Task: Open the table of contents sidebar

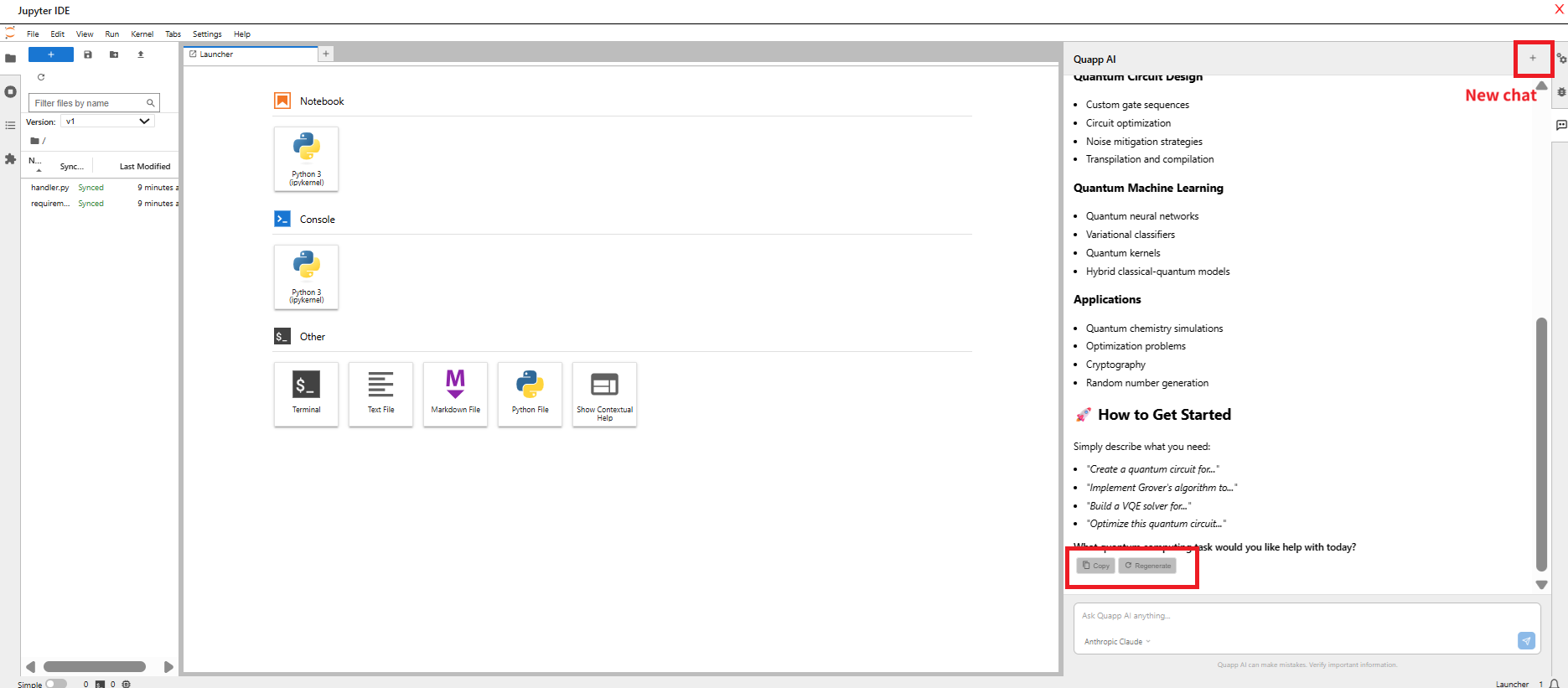Action: tap(10, 126)
